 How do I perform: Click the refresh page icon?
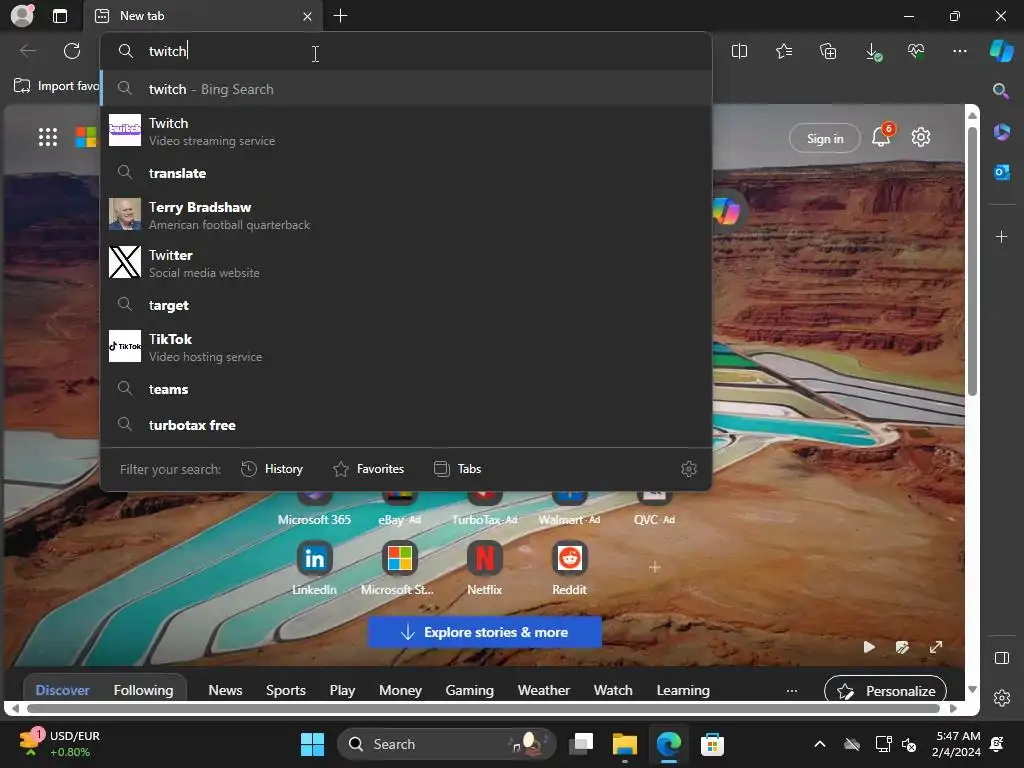72,51
